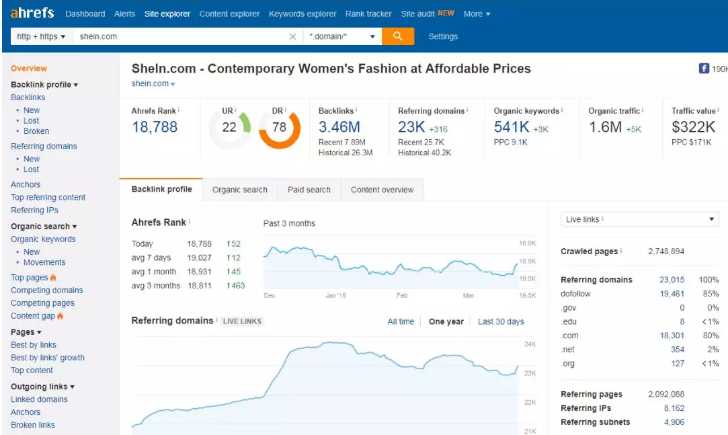Click the 23K referring domains value
Image resolution: width=728 pixels, height=435 pixels.
click(411, 127)
